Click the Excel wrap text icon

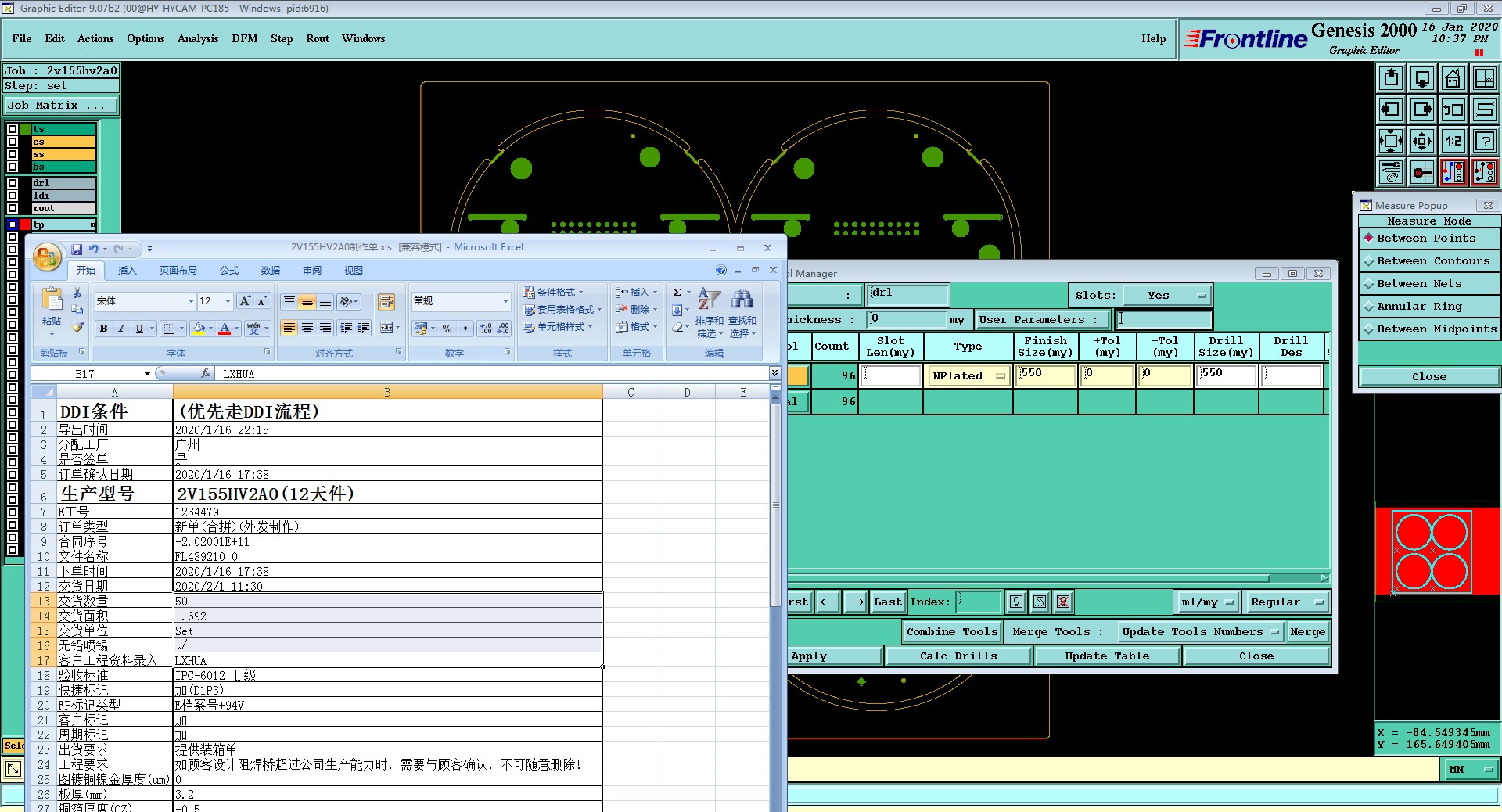386,301
